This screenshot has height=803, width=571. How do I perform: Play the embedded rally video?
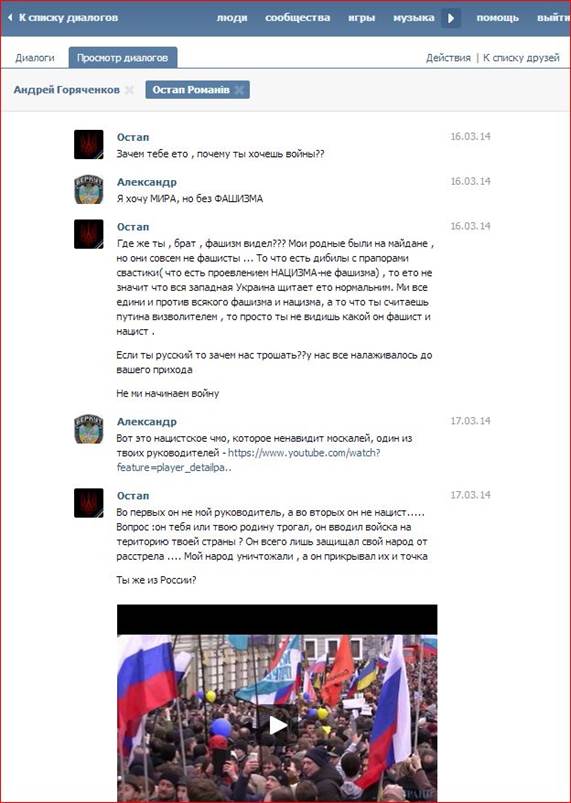278,725
